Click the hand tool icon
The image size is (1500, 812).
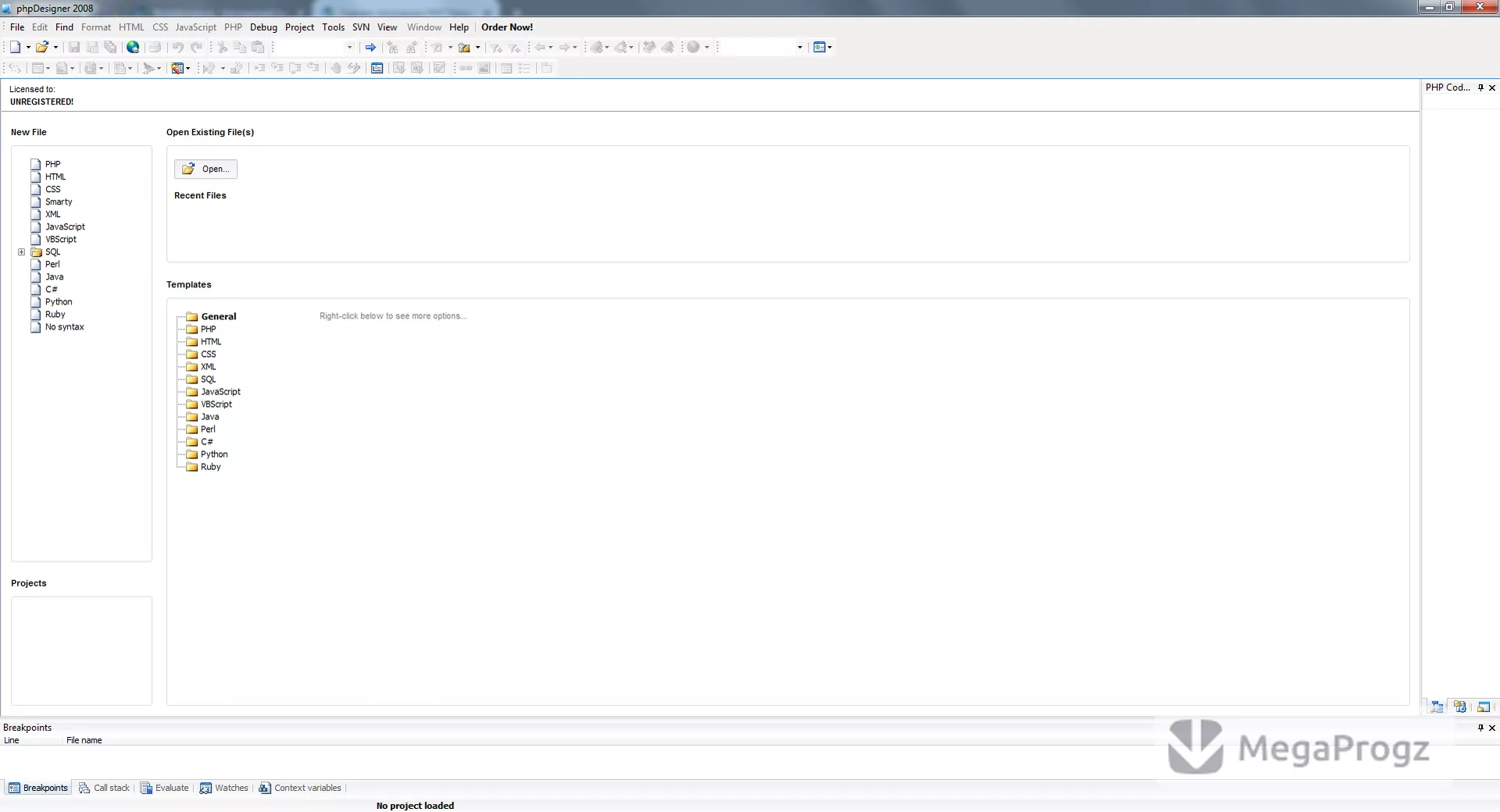pyautogui.click(x=336, y=68)
